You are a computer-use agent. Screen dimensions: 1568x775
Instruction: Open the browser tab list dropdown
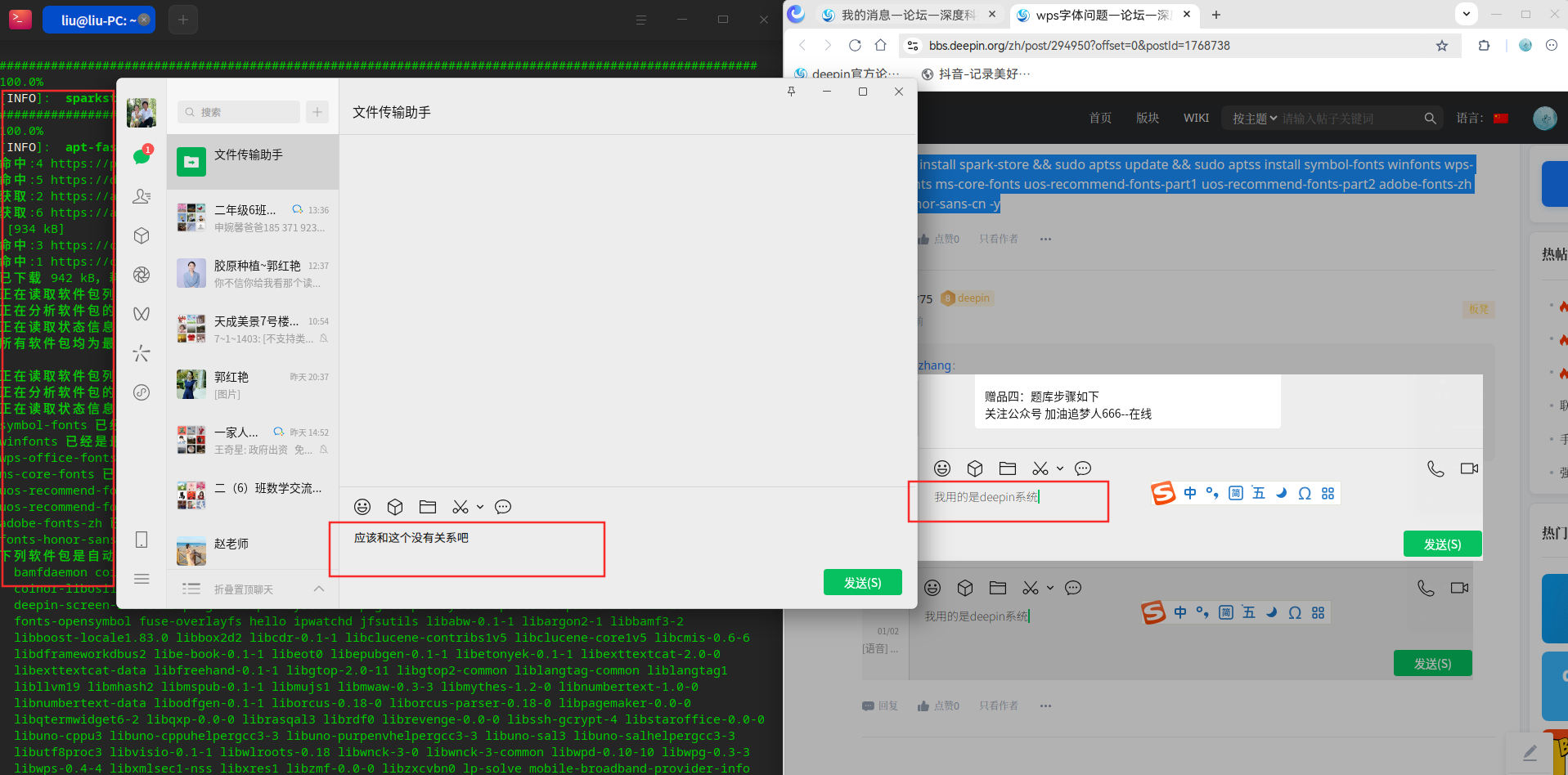(1467, 14)
